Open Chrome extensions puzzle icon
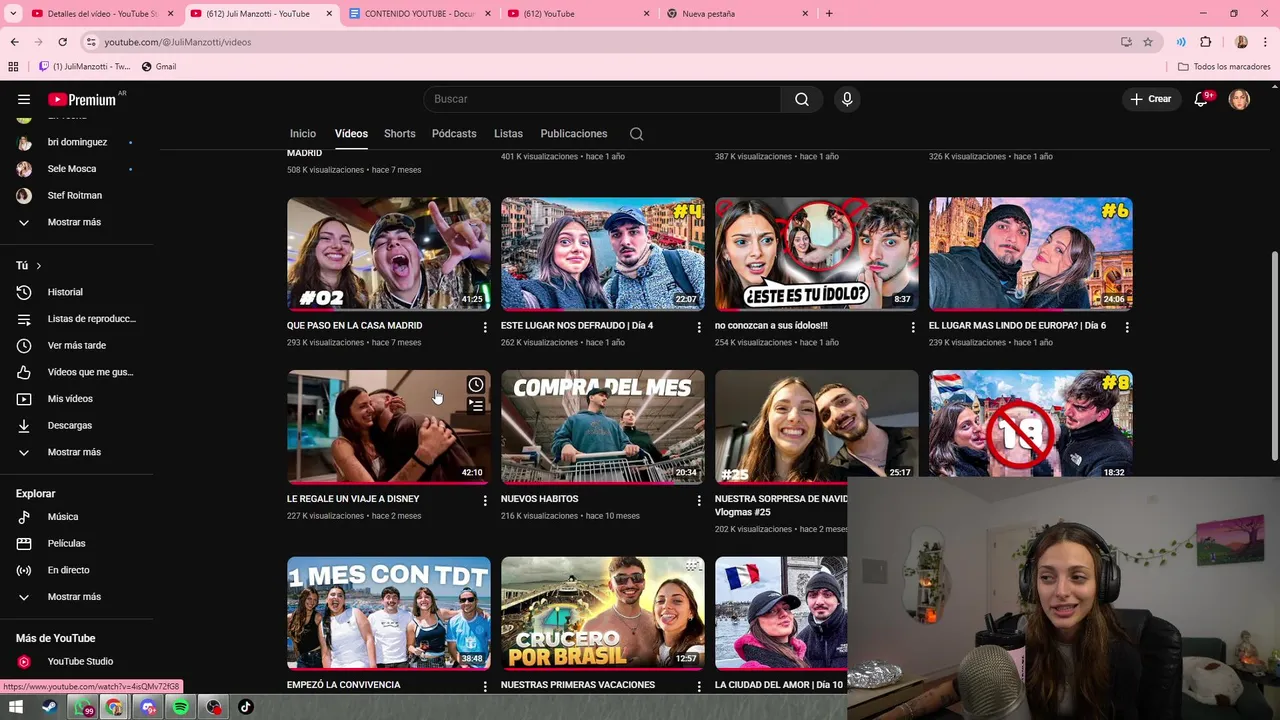1280x720 pixels. (1205, 42)
